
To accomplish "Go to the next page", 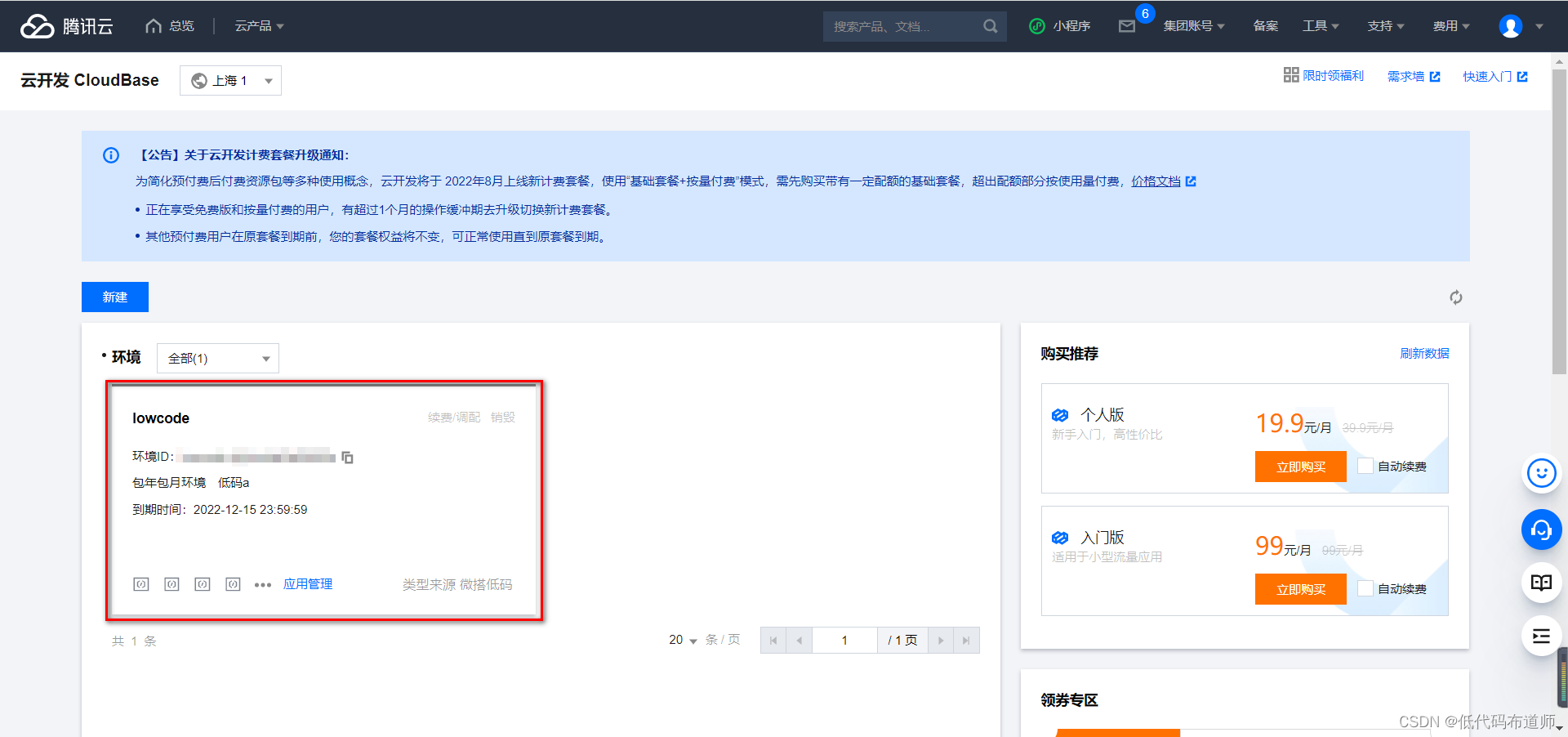I will coord(941,641).
